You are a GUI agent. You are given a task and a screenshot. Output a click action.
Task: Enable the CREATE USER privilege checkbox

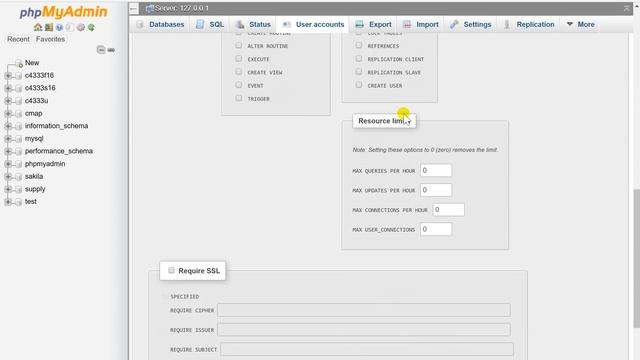pyautogui.click(x=359, y=85)
